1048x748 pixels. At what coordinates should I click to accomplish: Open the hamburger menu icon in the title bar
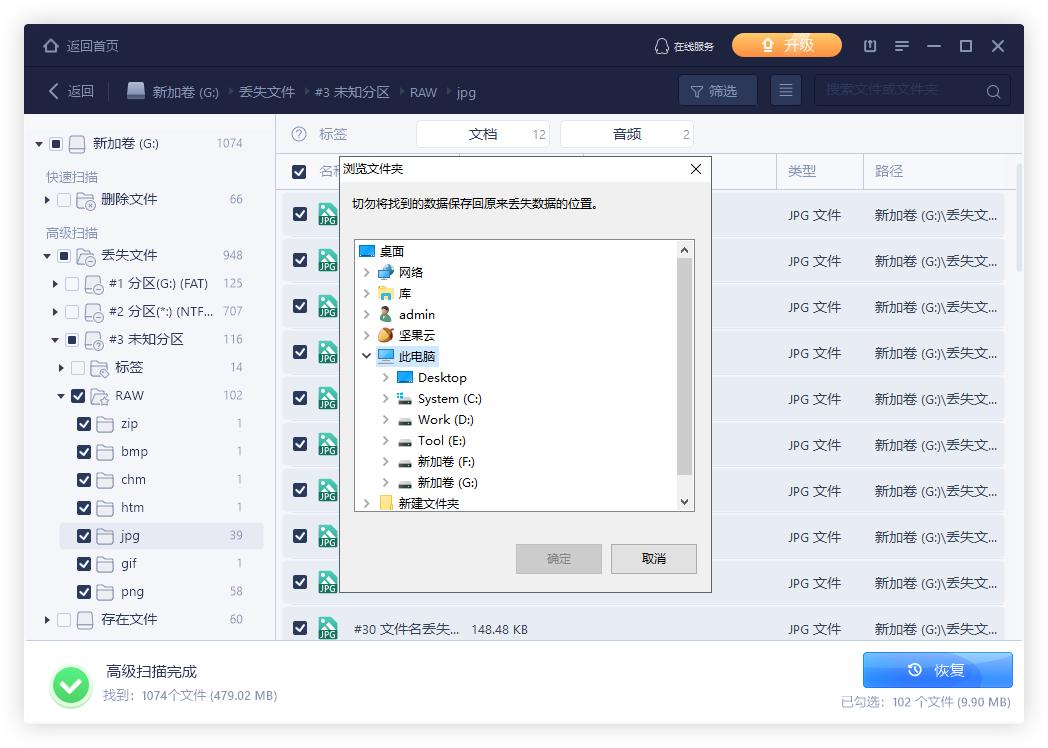901,45
